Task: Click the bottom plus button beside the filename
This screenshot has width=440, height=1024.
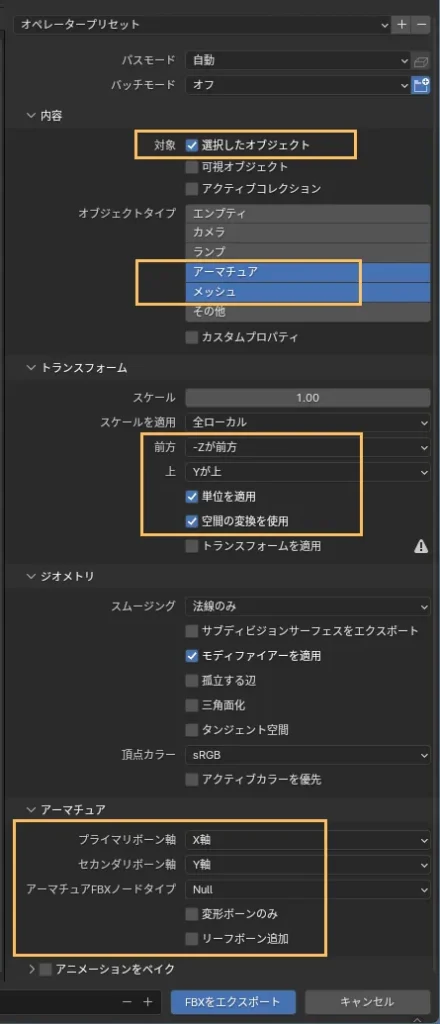Action: [148, 1001]
